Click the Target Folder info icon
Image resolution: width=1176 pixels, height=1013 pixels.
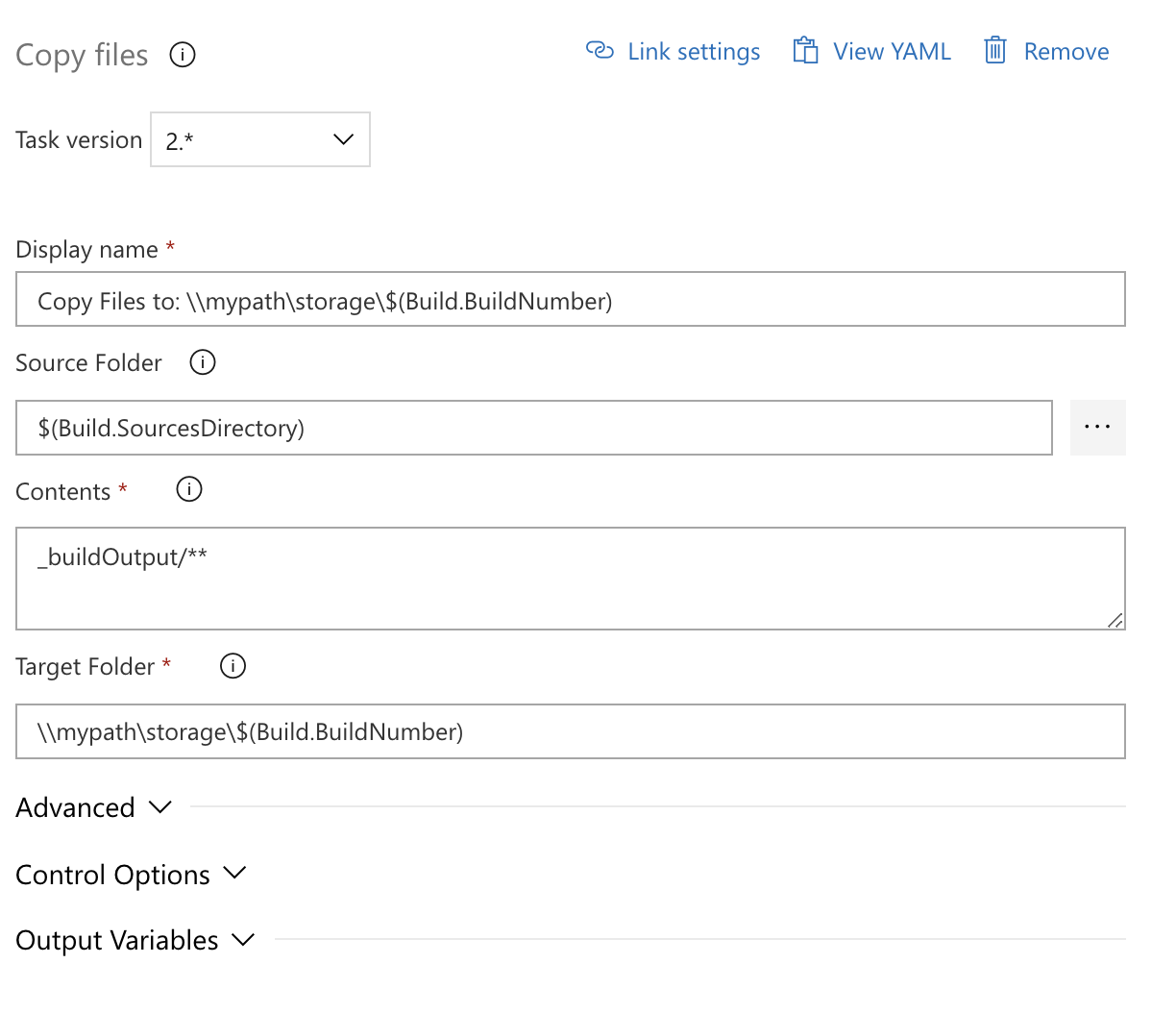[x=232, y=665]
